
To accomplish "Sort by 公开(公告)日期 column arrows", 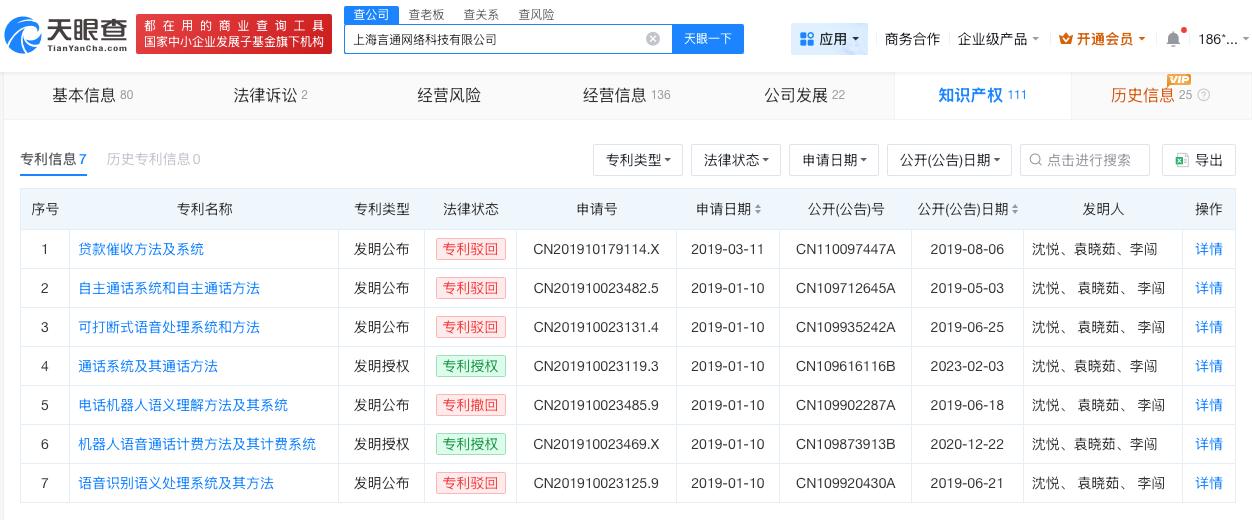I will [x=1015, y=209].
